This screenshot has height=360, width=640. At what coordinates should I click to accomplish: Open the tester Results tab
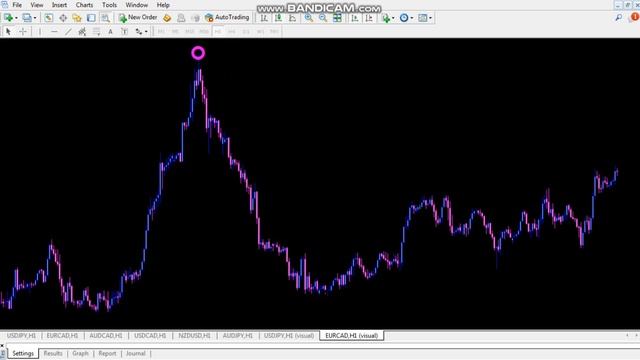click(53, 353)
